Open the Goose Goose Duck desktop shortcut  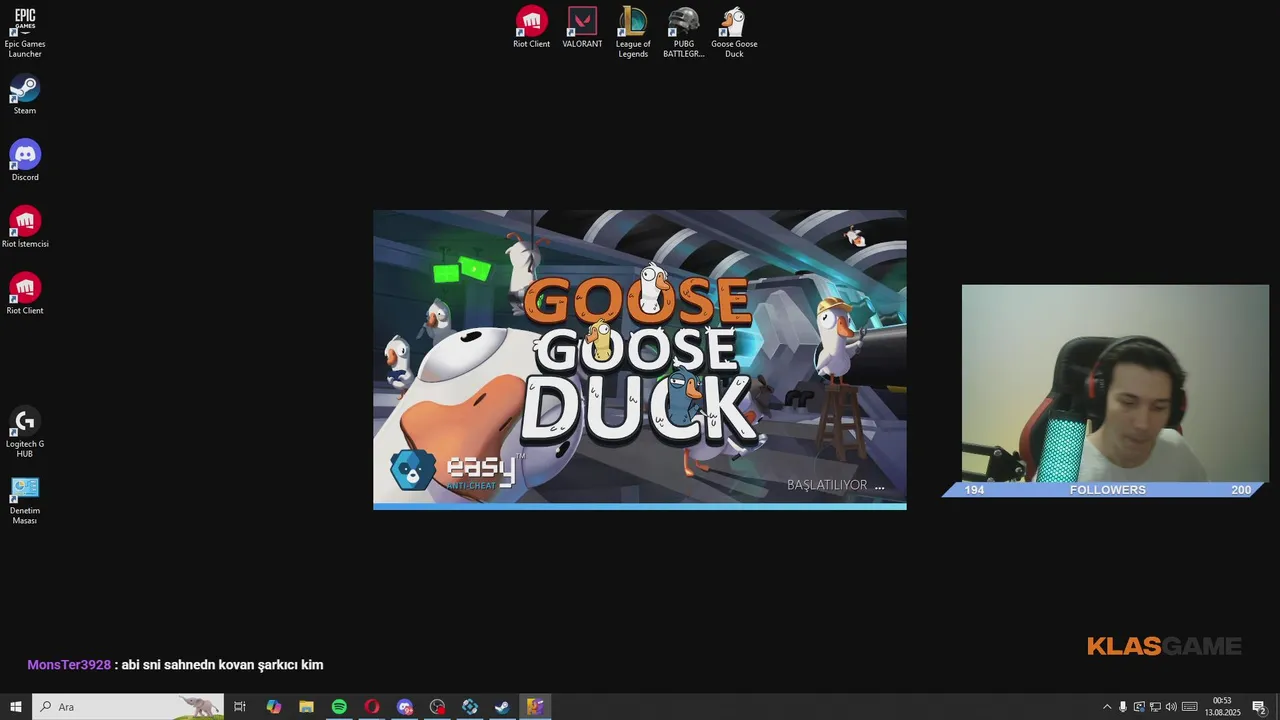click(734, 32)
